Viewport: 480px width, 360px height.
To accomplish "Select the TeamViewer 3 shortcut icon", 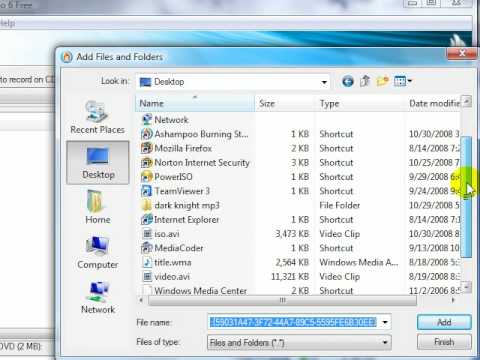I will (x=146, y=191).
